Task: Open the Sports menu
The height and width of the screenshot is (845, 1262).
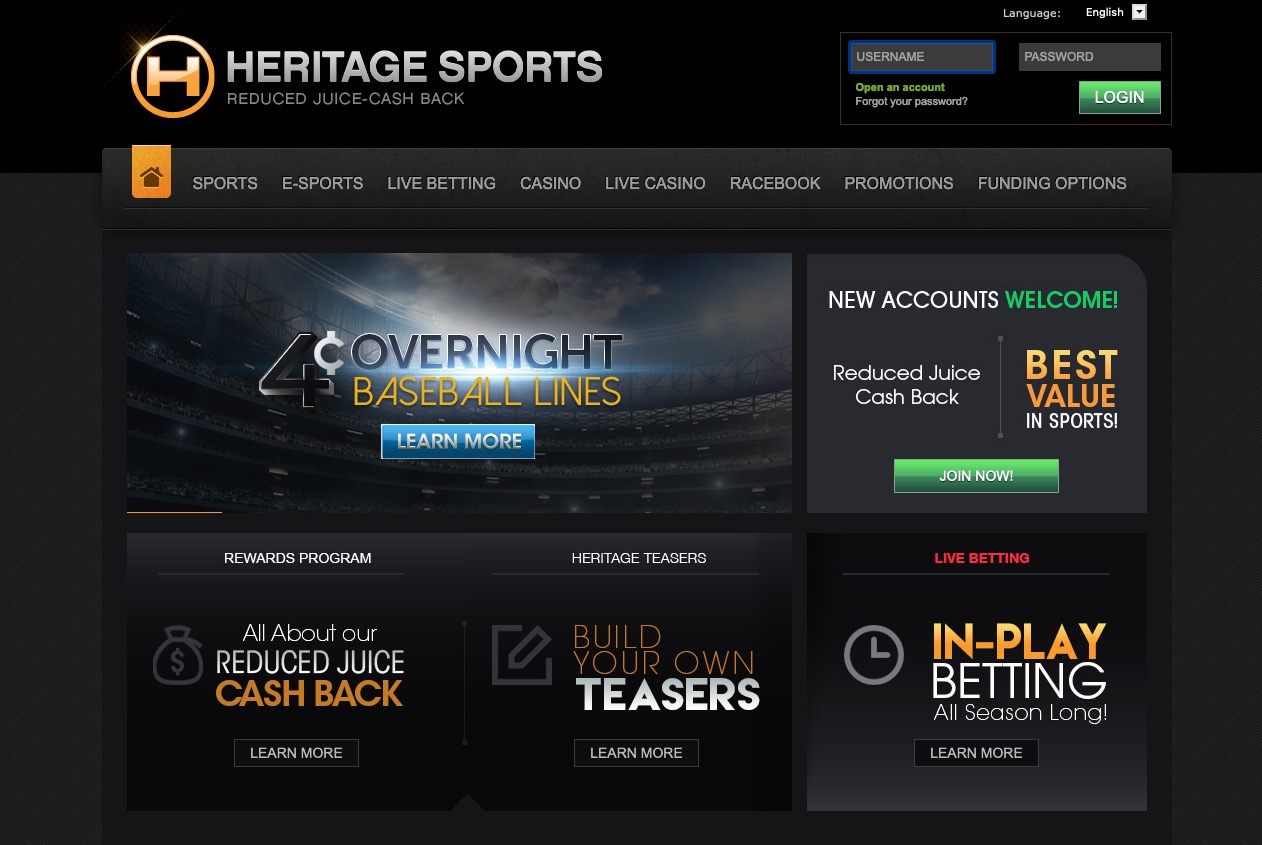Action: pyautogui.click(x=225, y=183)
